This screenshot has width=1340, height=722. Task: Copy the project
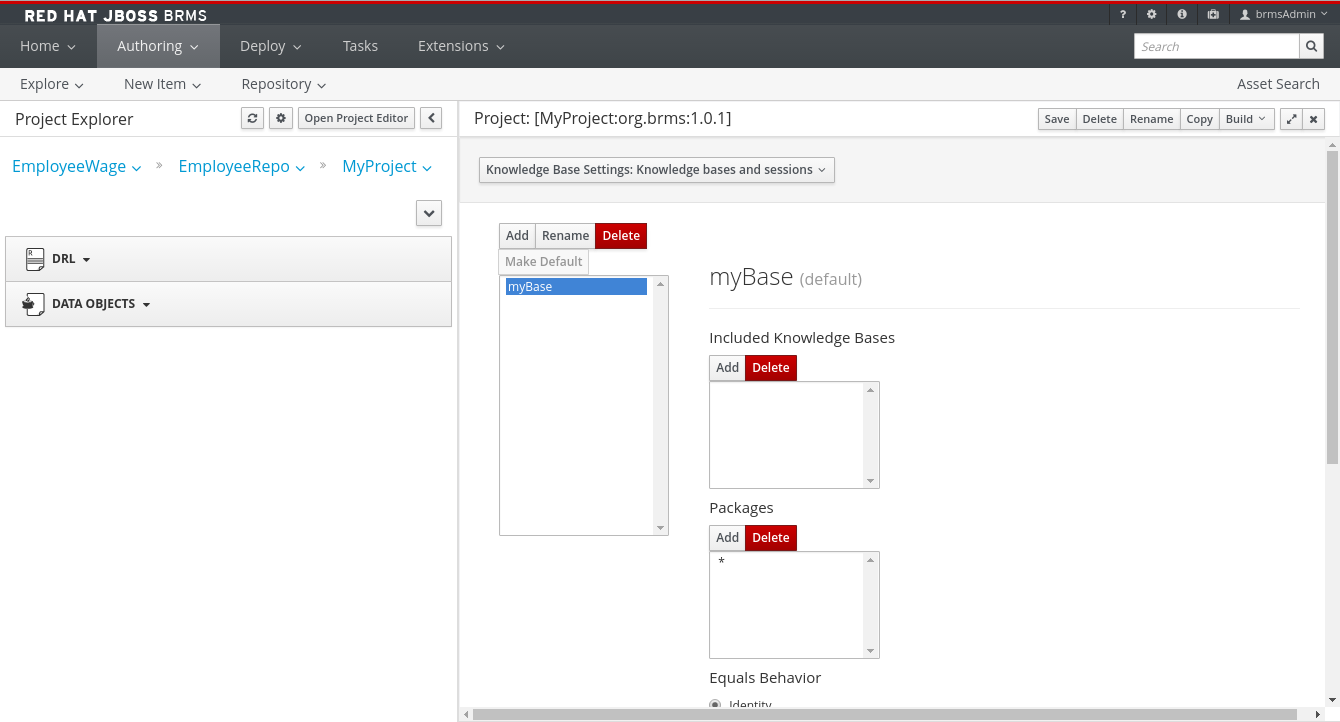[x=1199, y=119]
